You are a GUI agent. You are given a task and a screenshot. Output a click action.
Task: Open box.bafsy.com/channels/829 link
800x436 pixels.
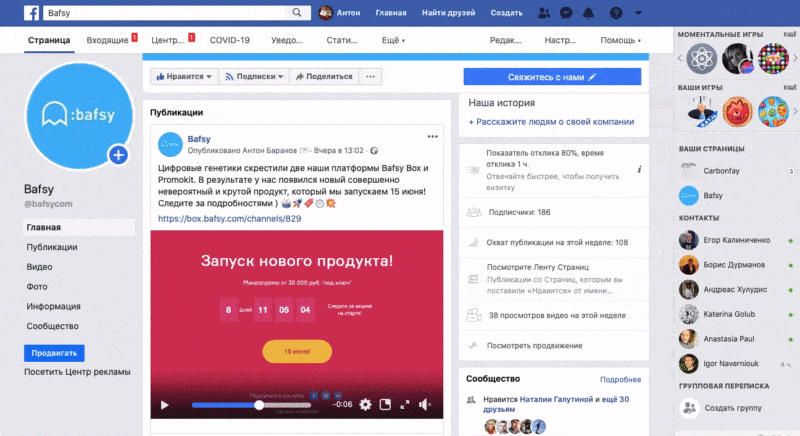point(230,218)
